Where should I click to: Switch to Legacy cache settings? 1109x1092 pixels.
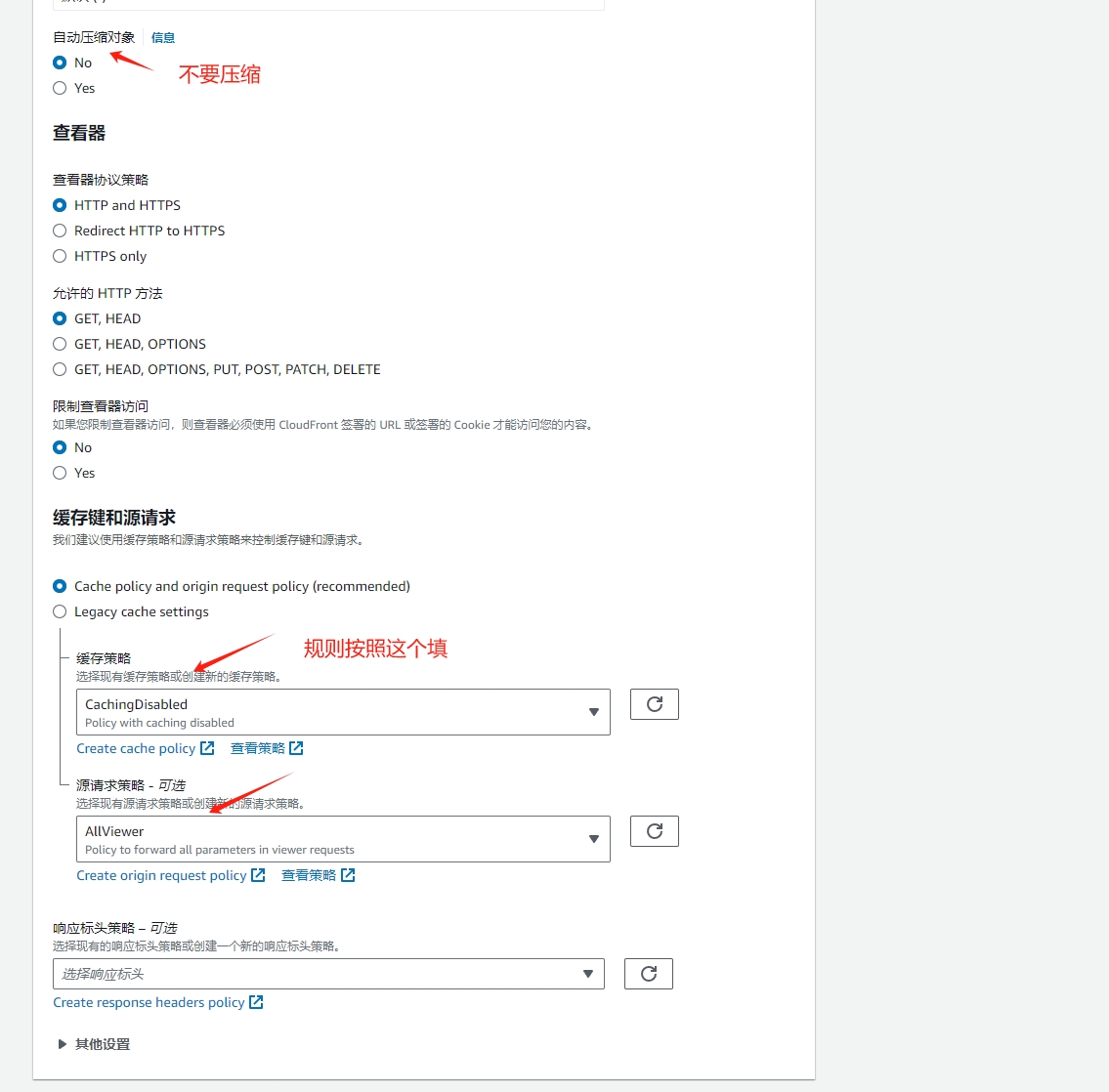60,611
